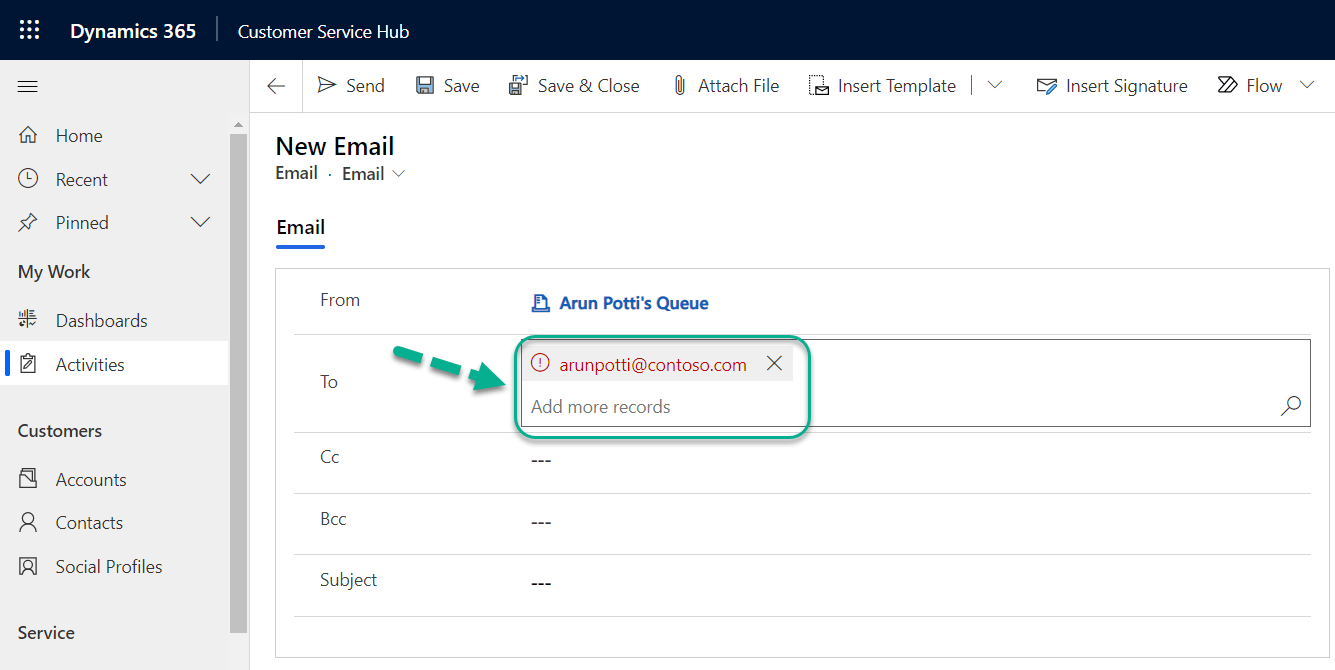The width and height of the screenshot is (1335, 670).
Task: Click the Flow icon
Action: point(1227,85)
